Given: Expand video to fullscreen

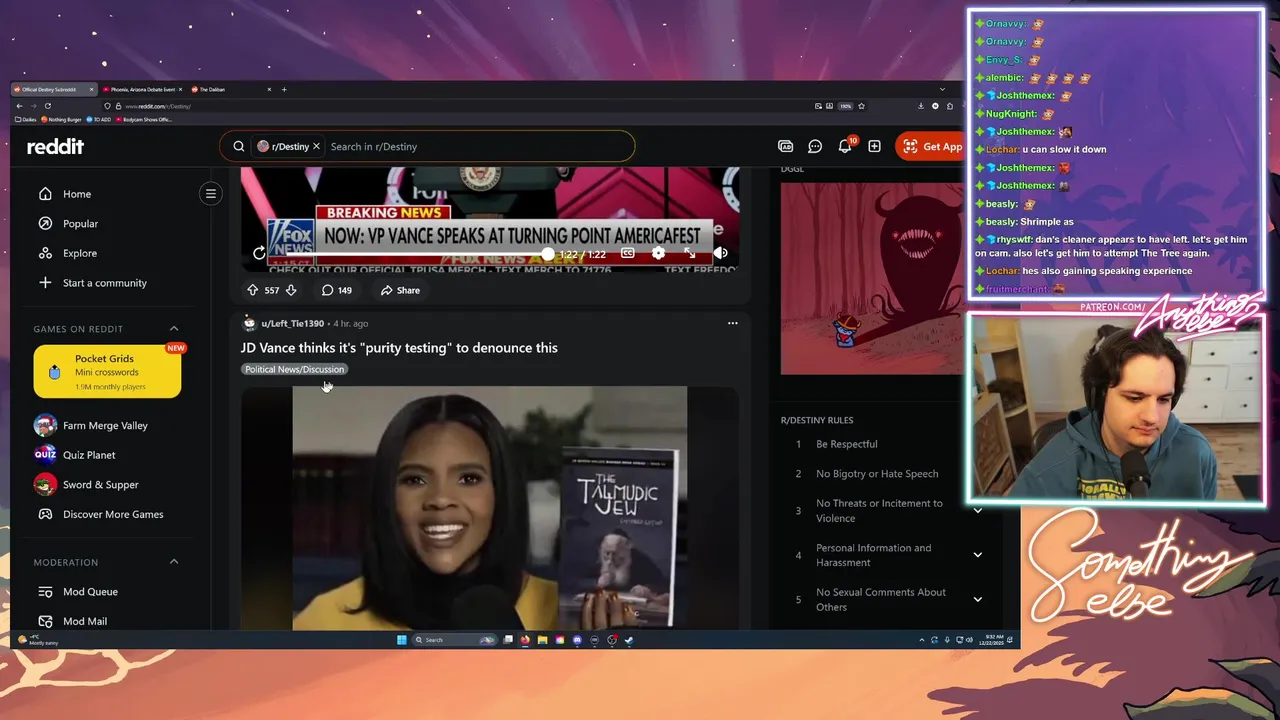Looking at the screenshot, I should tap(689, 254).
